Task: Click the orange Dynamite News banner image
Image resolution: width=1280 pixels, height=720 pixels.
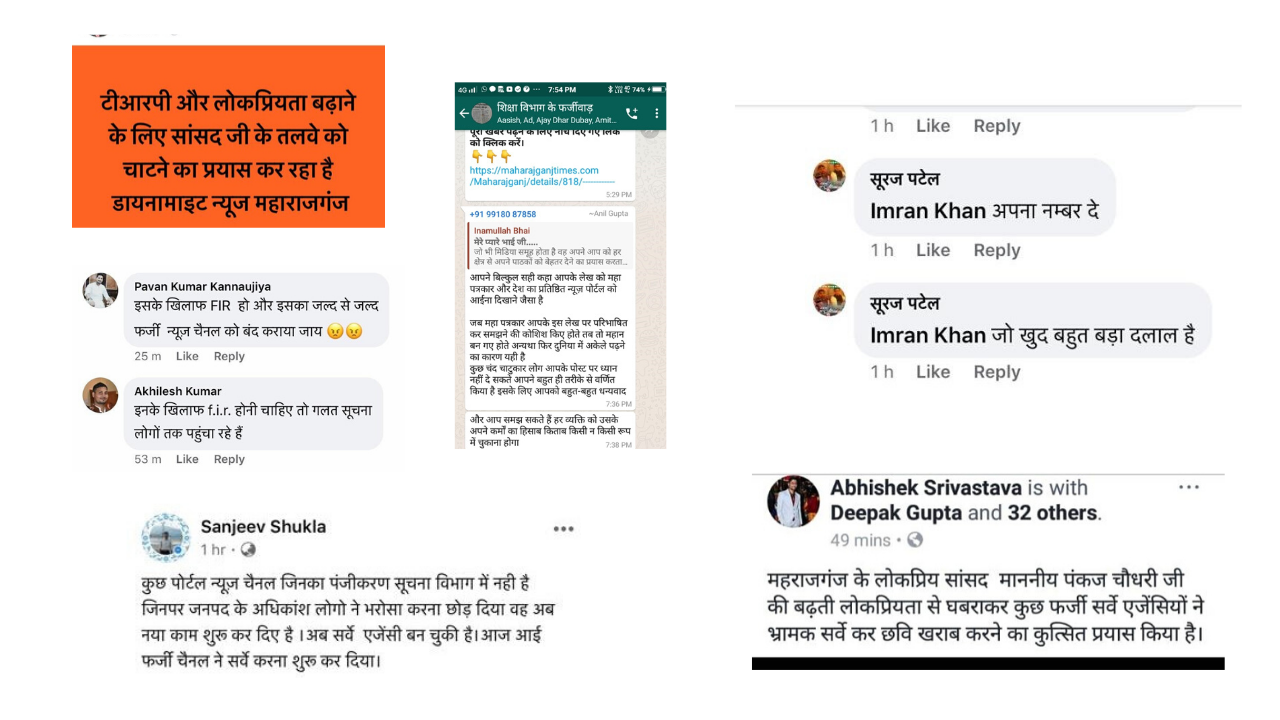Action: pyautogui.click(x=228, y=136)
